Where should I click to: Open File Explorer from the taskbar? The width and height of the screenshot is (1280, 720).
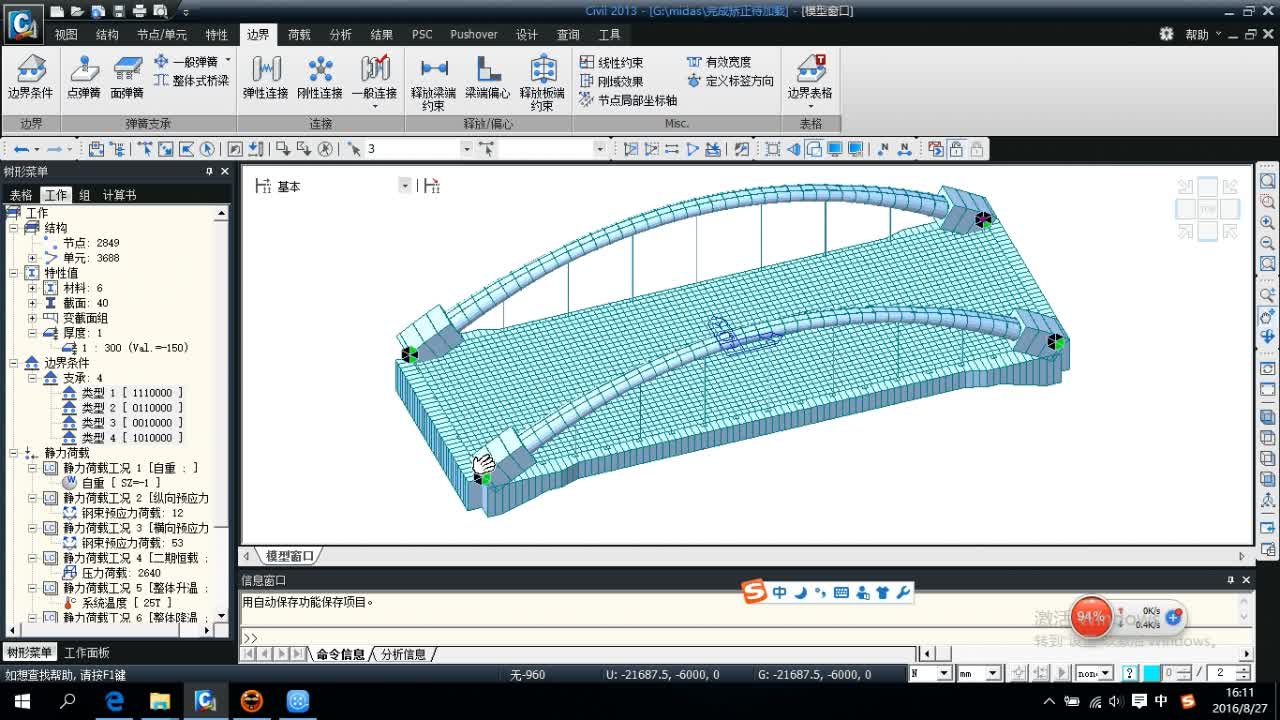click(x=160, y=701)
